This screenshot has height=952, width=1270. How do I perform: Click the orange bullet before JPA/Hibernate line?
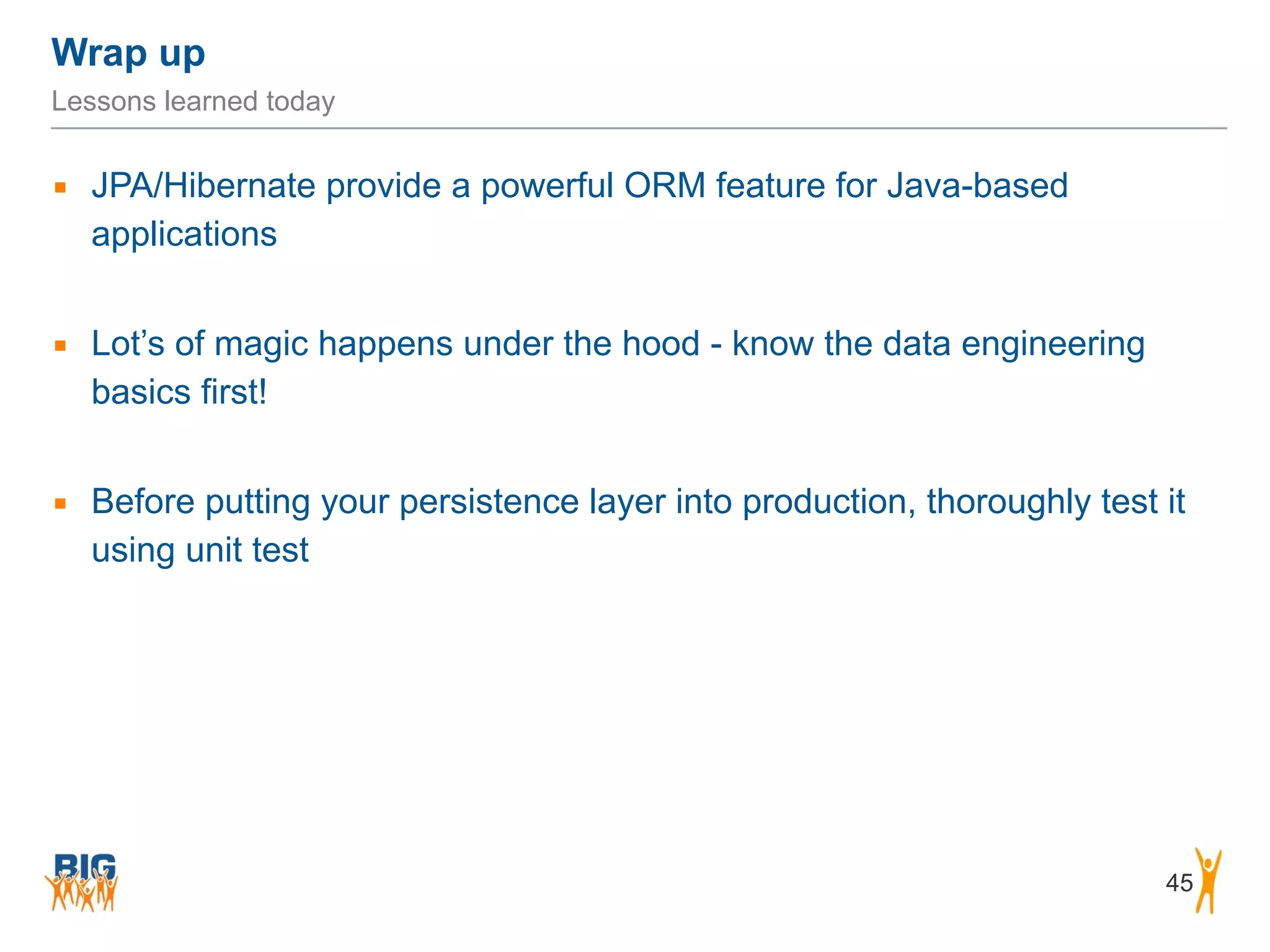(60, 187)
